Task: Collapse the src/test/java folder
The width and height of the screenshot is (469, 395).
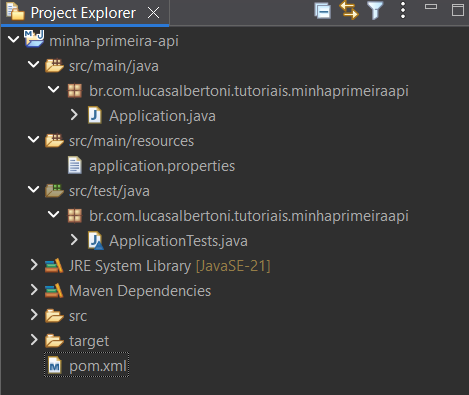Action: click(x=33, y=189)
